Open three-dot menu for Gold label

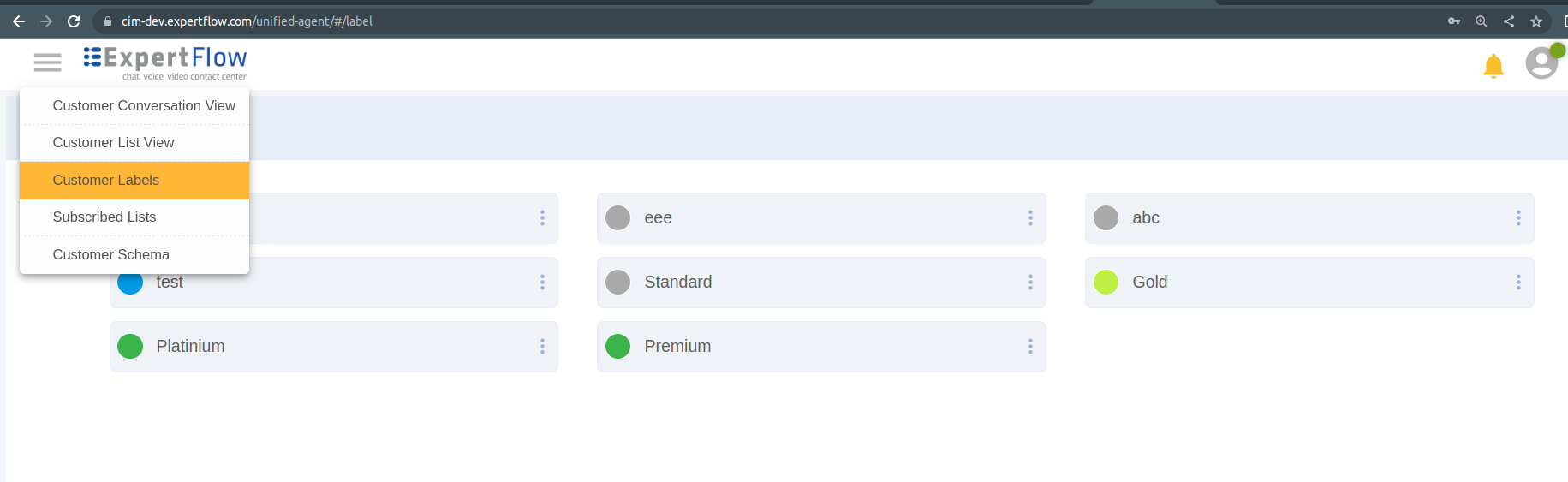(x=1518, y=283)
